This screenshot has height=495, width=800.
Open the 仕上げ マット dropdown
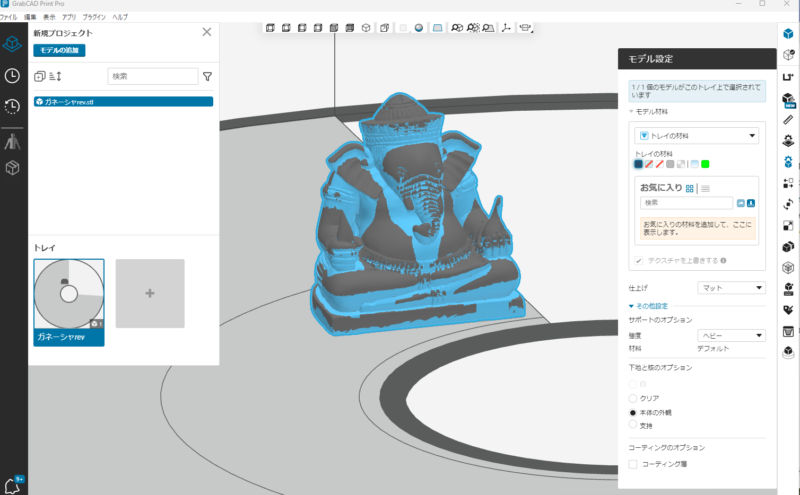coord(731,288)
